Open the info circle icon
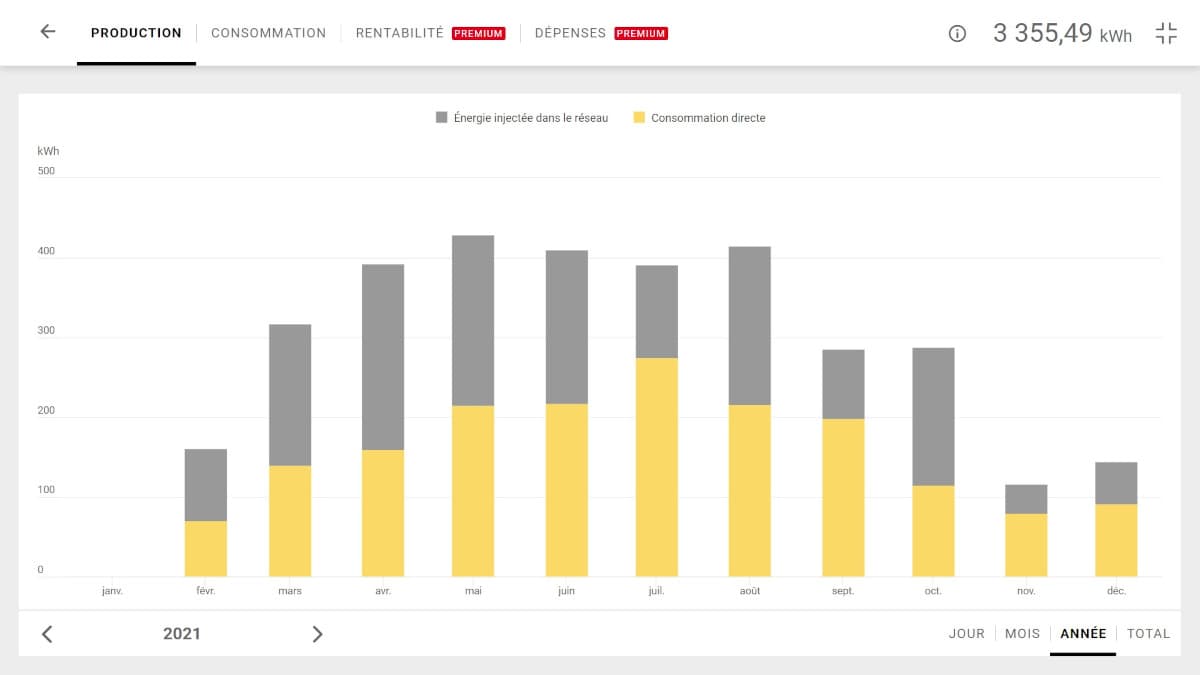The image size is (1200, 675). click(x=957, y=33)
